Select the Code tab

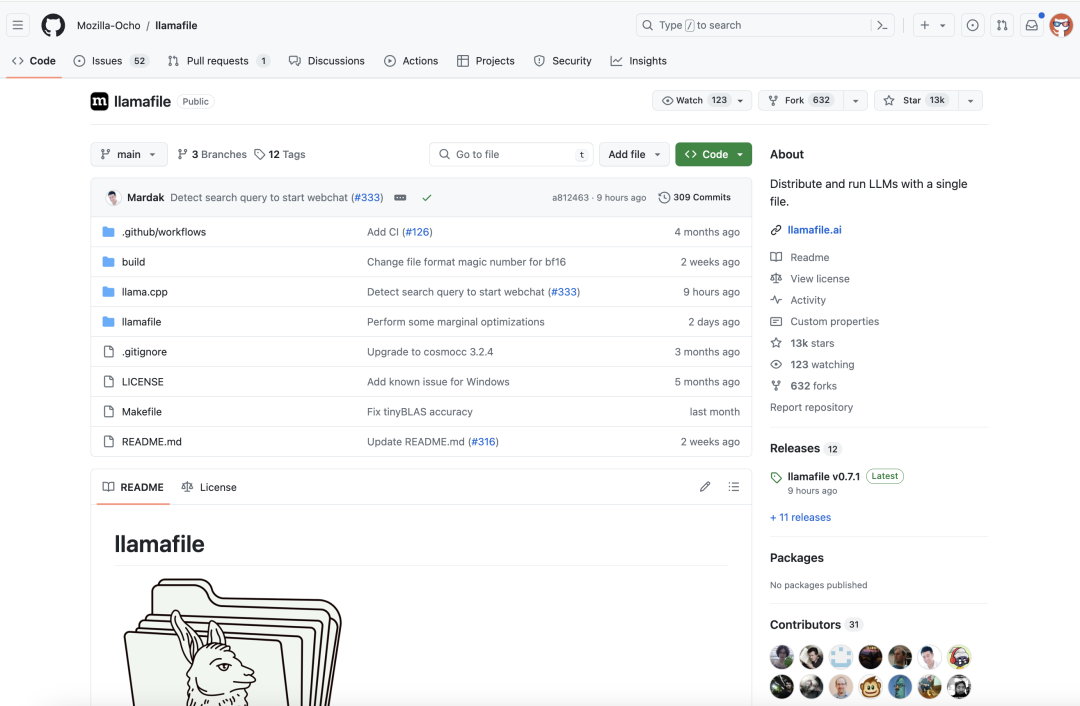pyautogui.click(x=34, y=61)
